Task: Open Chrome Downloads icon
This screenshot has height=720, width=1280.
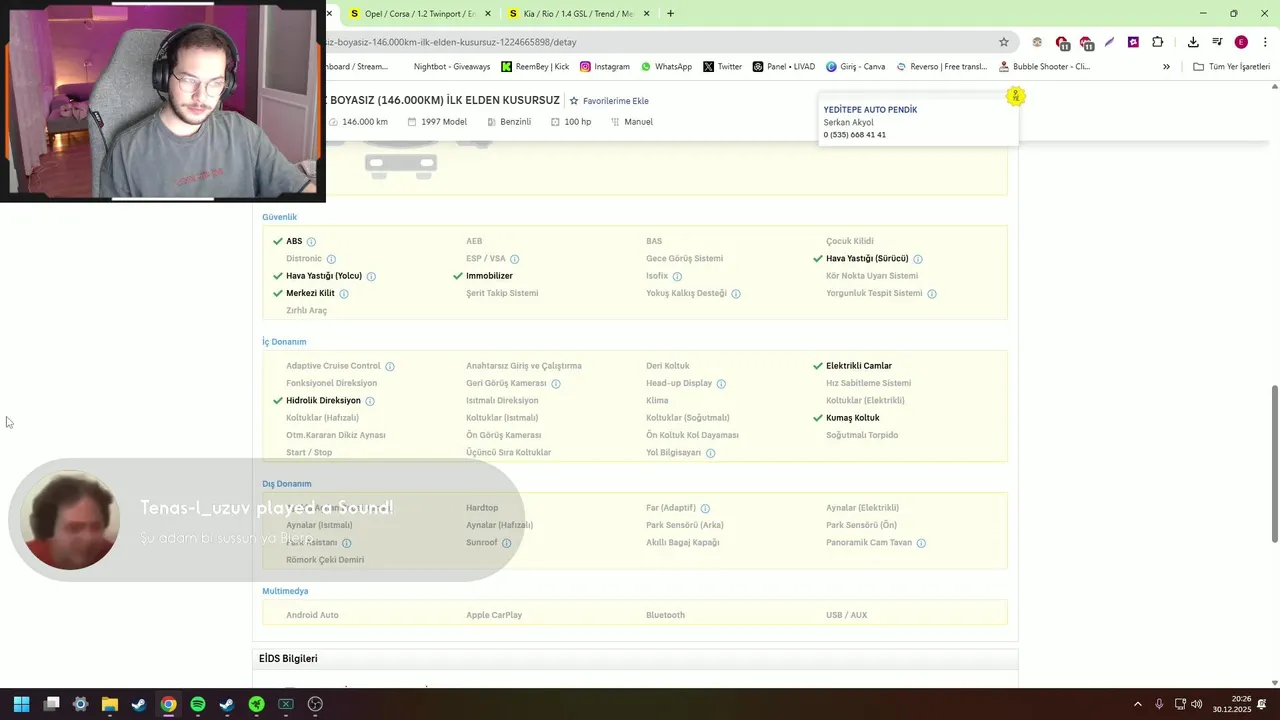Action: [x=1193, y=42]
